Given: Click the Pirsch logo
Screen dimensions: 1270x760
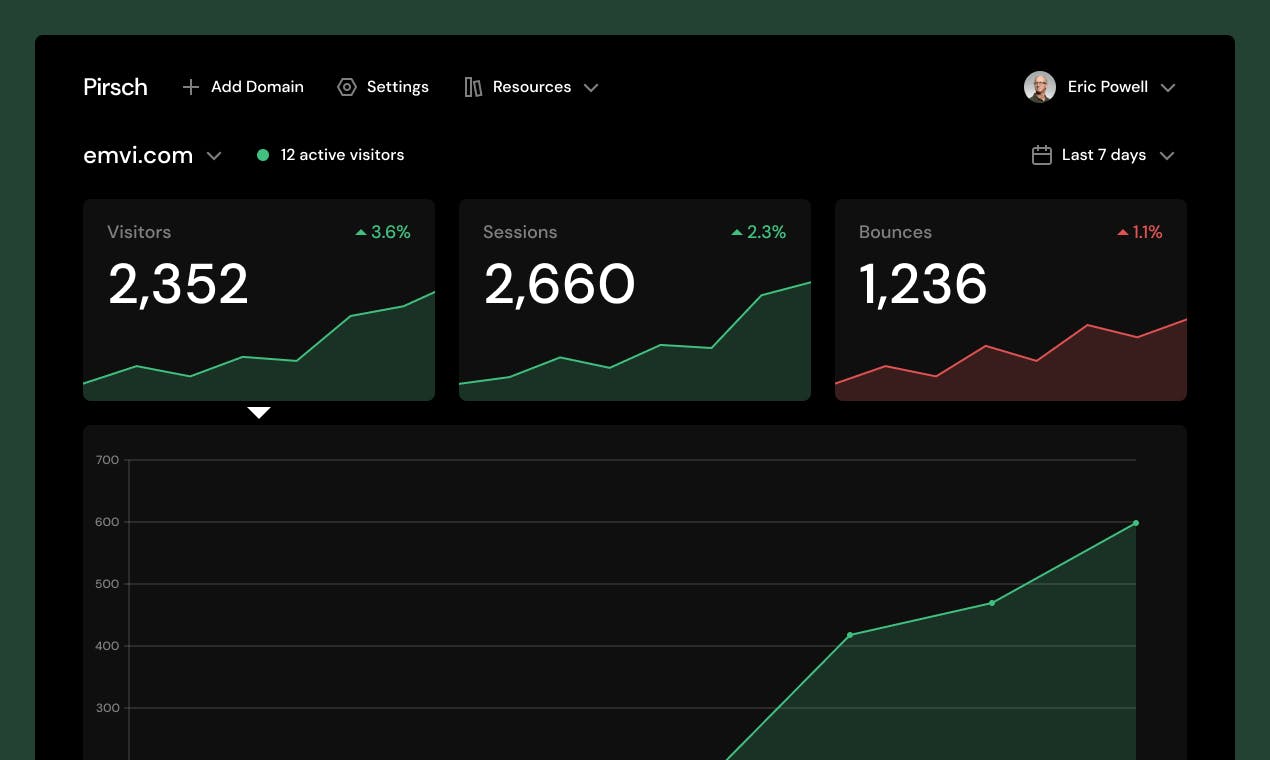Looking at the screenshot, I should coord(115,87).
